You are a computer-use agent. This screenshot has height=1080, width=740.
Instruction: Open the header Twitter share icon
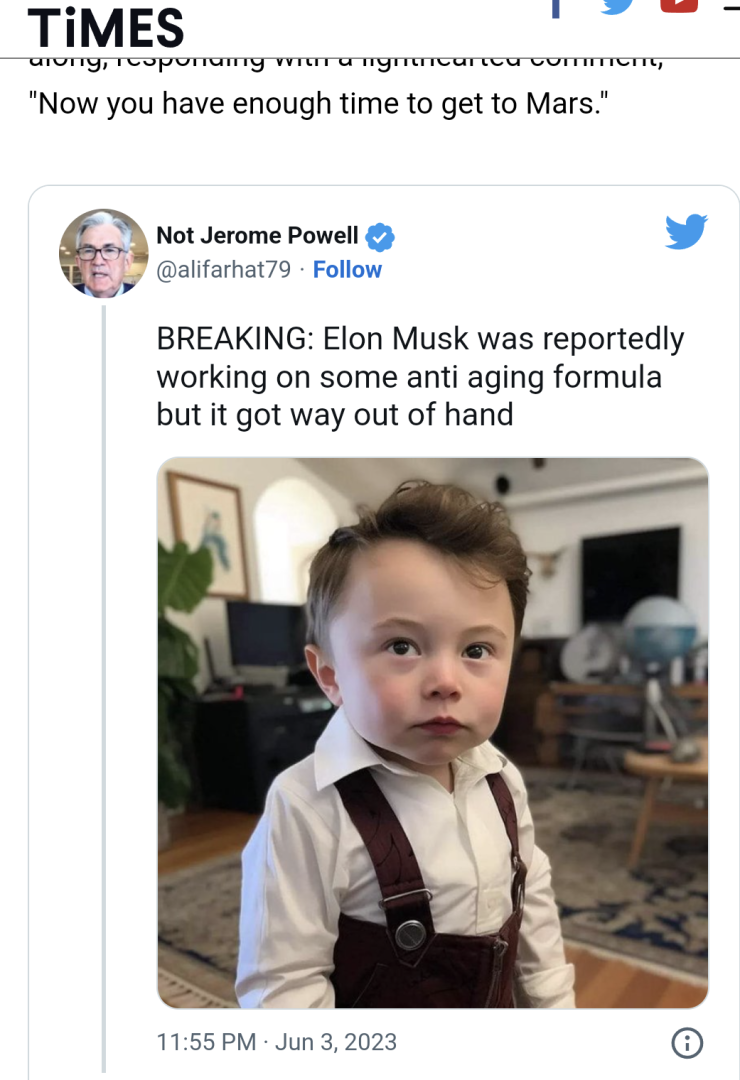click(x=619, y=7)
